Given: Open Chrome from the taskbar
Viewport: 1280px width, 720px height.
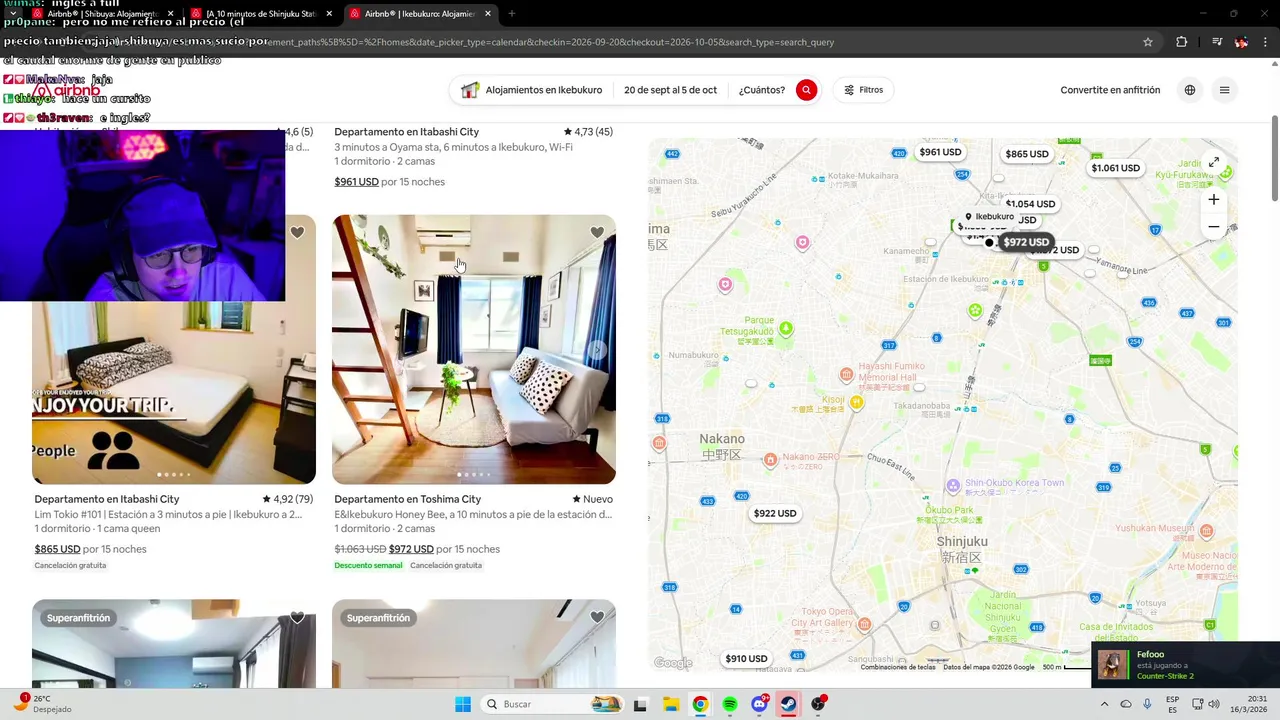Looking at the screenshot, I should tap(700, 704).
